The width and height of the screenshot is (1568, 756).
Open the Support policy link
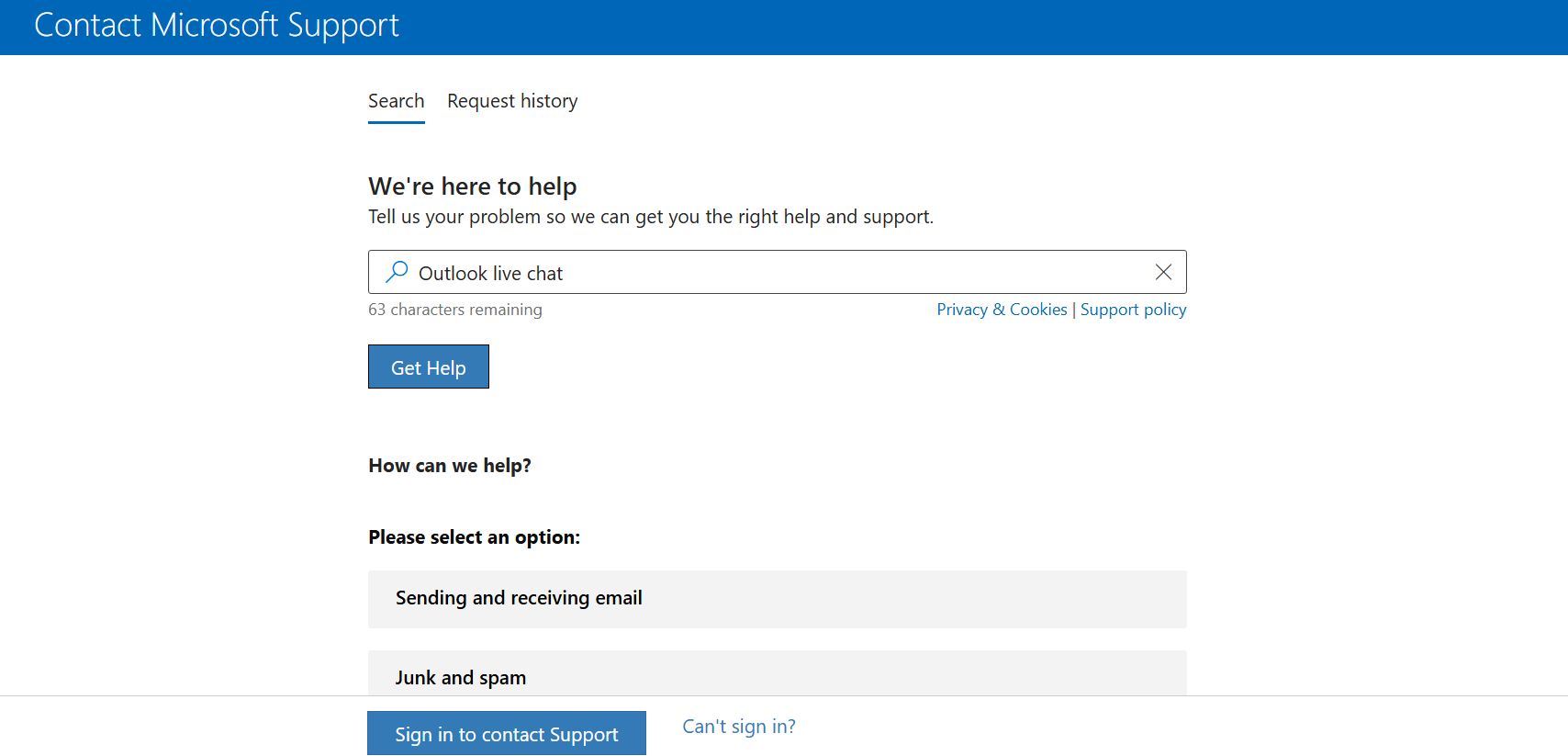(x=1133, y=310)
